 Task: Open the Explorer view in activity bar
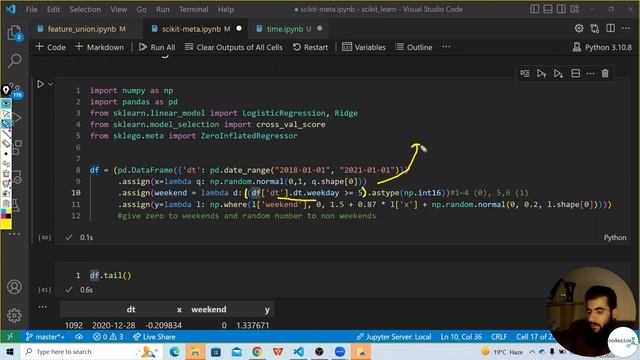(14, 33)
